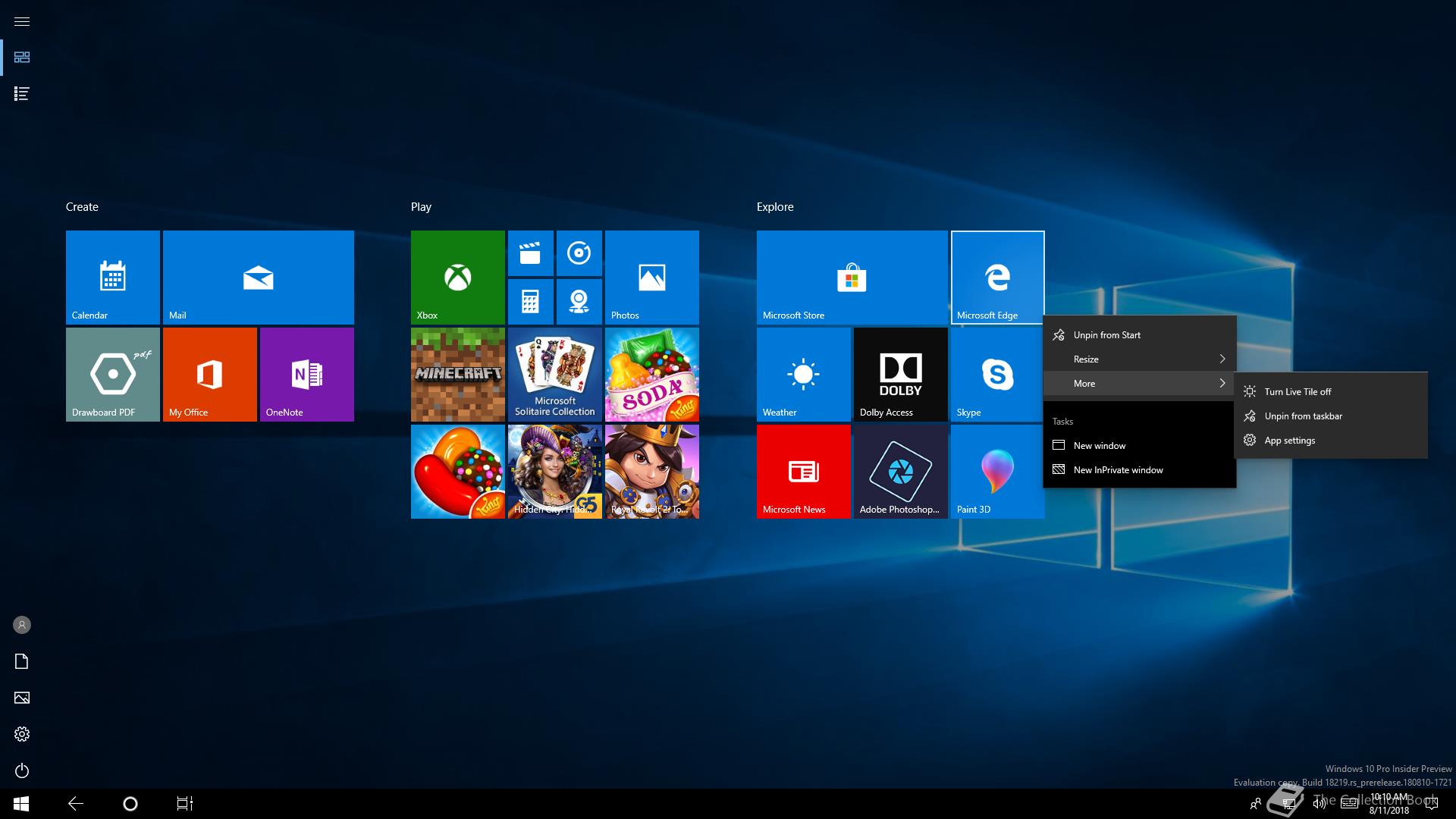Open Movies & TV small tile

coord(530,253)
